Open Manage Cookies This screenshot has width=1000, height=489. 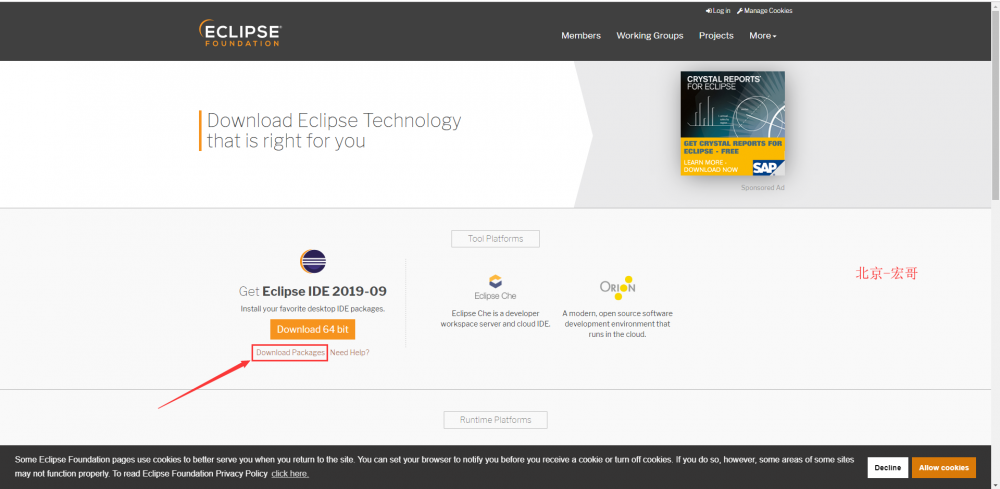764,11
